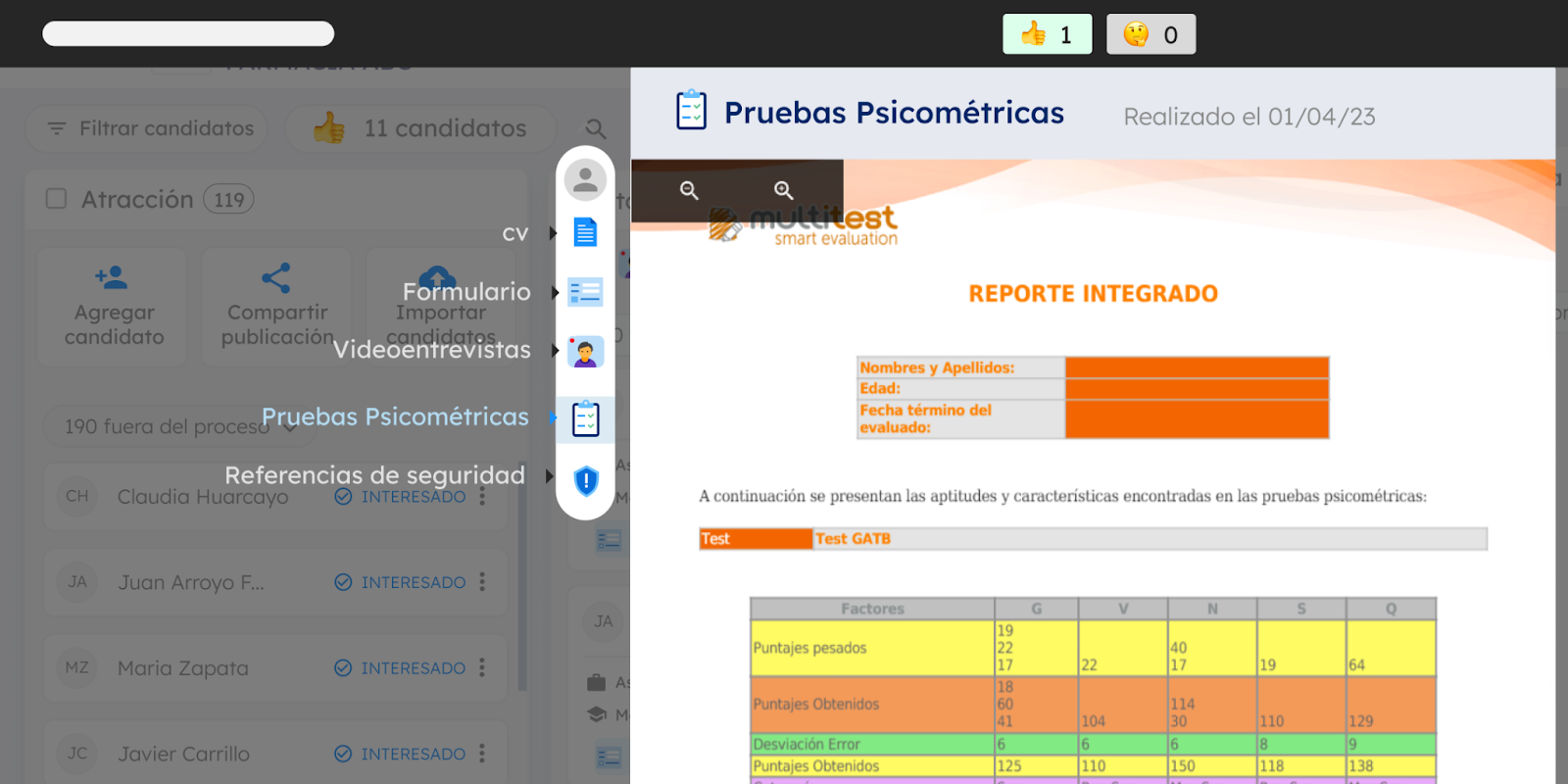Click the Test GATB label in report
The height and width of the screenshot is (784, 1568).
(853, 539)
